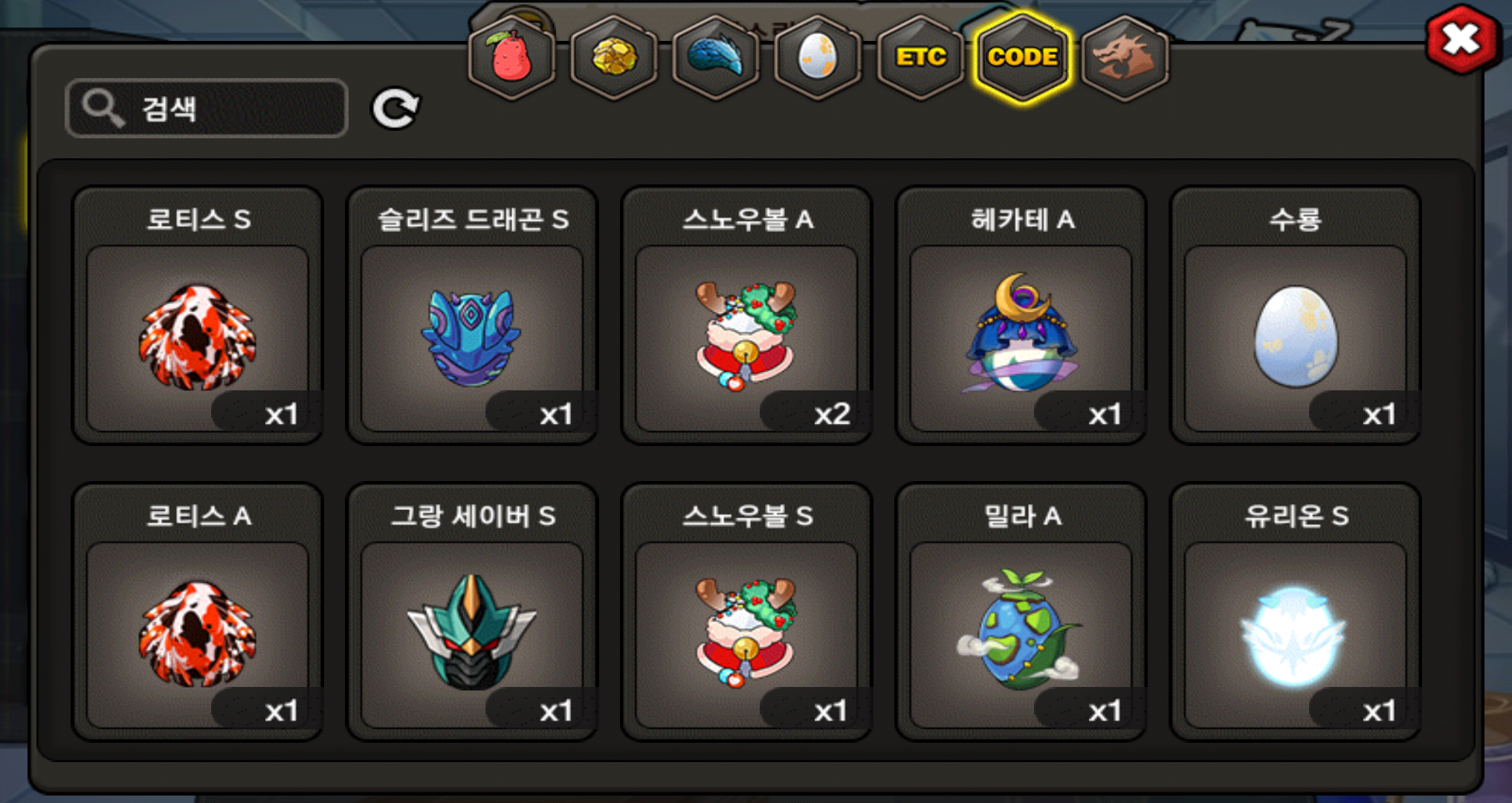
Task: Click the 검색 search input field
Action: (207, 109)
